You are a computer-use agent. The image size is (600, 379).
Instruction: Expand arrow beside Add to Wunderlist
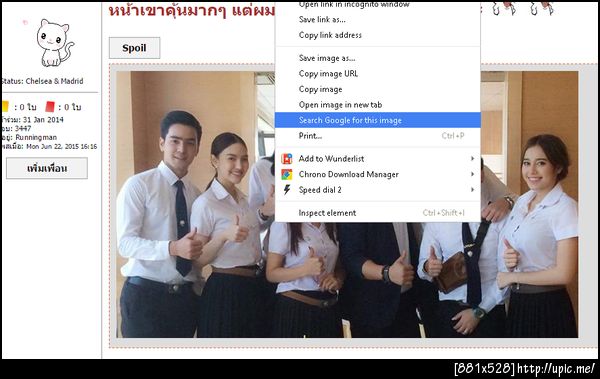(473, 158)
